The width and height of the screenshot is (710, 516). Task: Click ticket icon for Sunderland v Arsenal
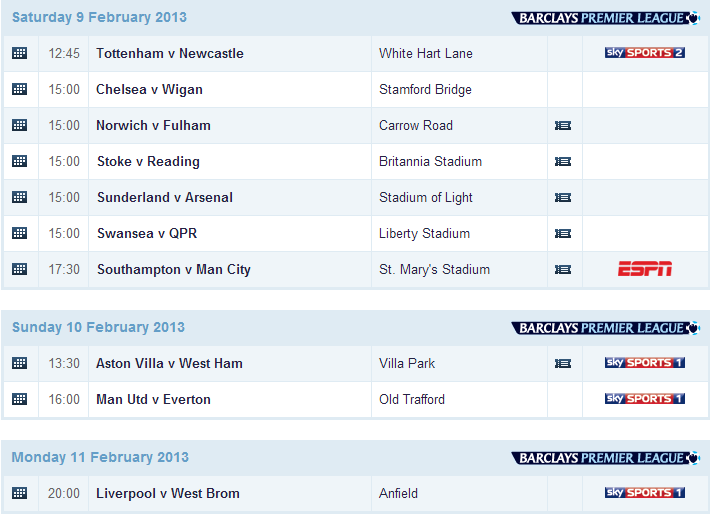(563, 197)
